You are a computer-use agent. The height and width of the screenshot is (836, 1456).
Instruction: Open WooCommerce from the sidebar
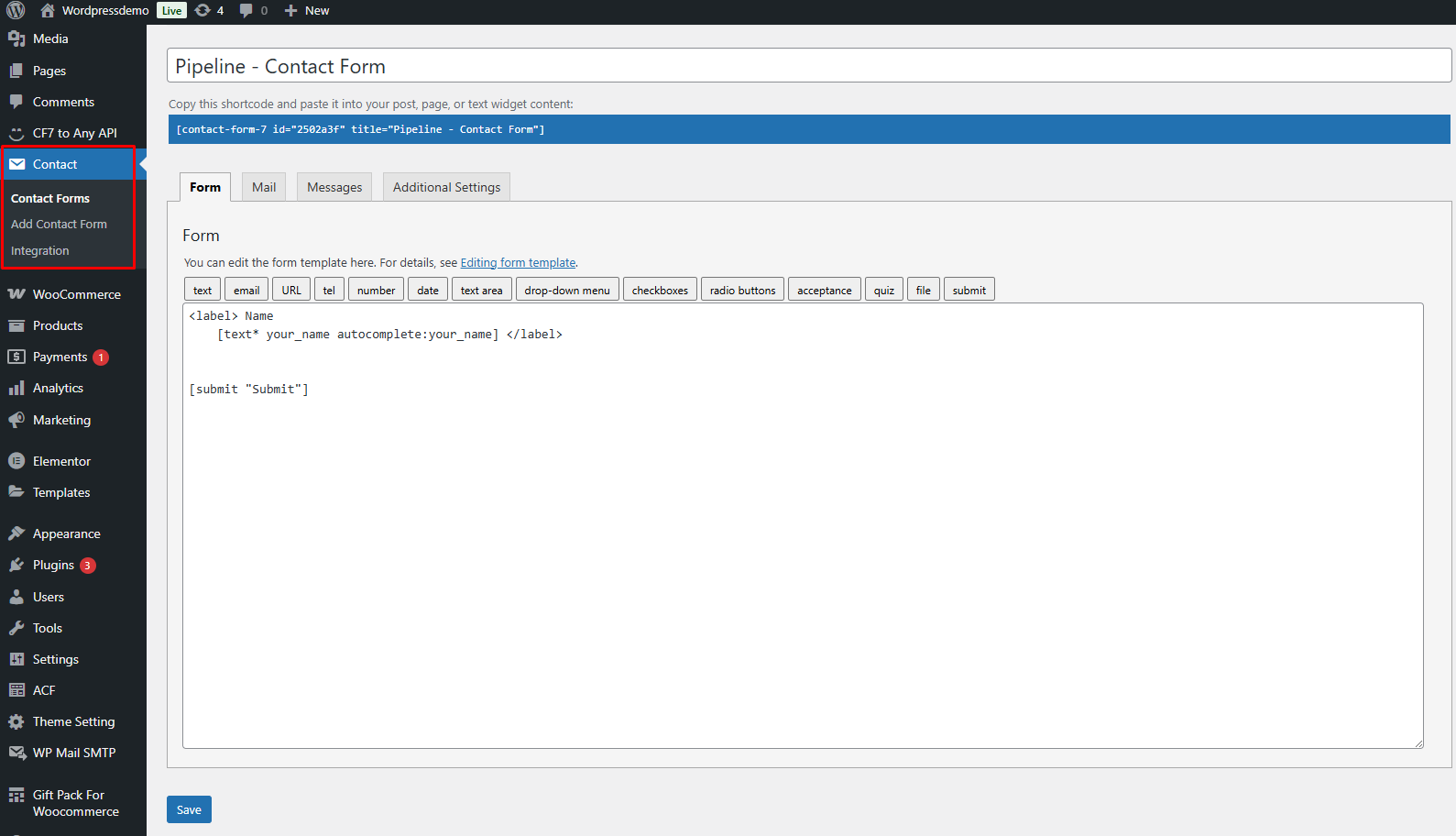coord(76,294)
